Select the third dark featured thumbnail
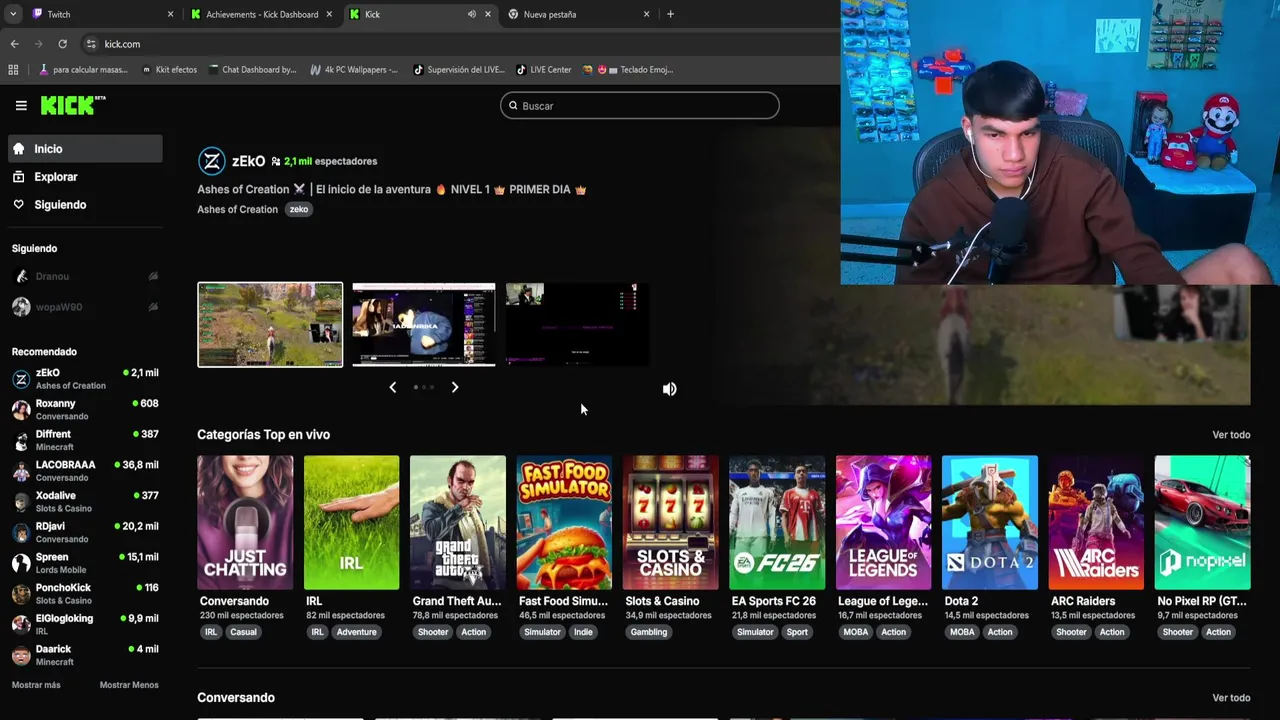Viewport: 1280px width, 720px height. click(x=578, y=325)
